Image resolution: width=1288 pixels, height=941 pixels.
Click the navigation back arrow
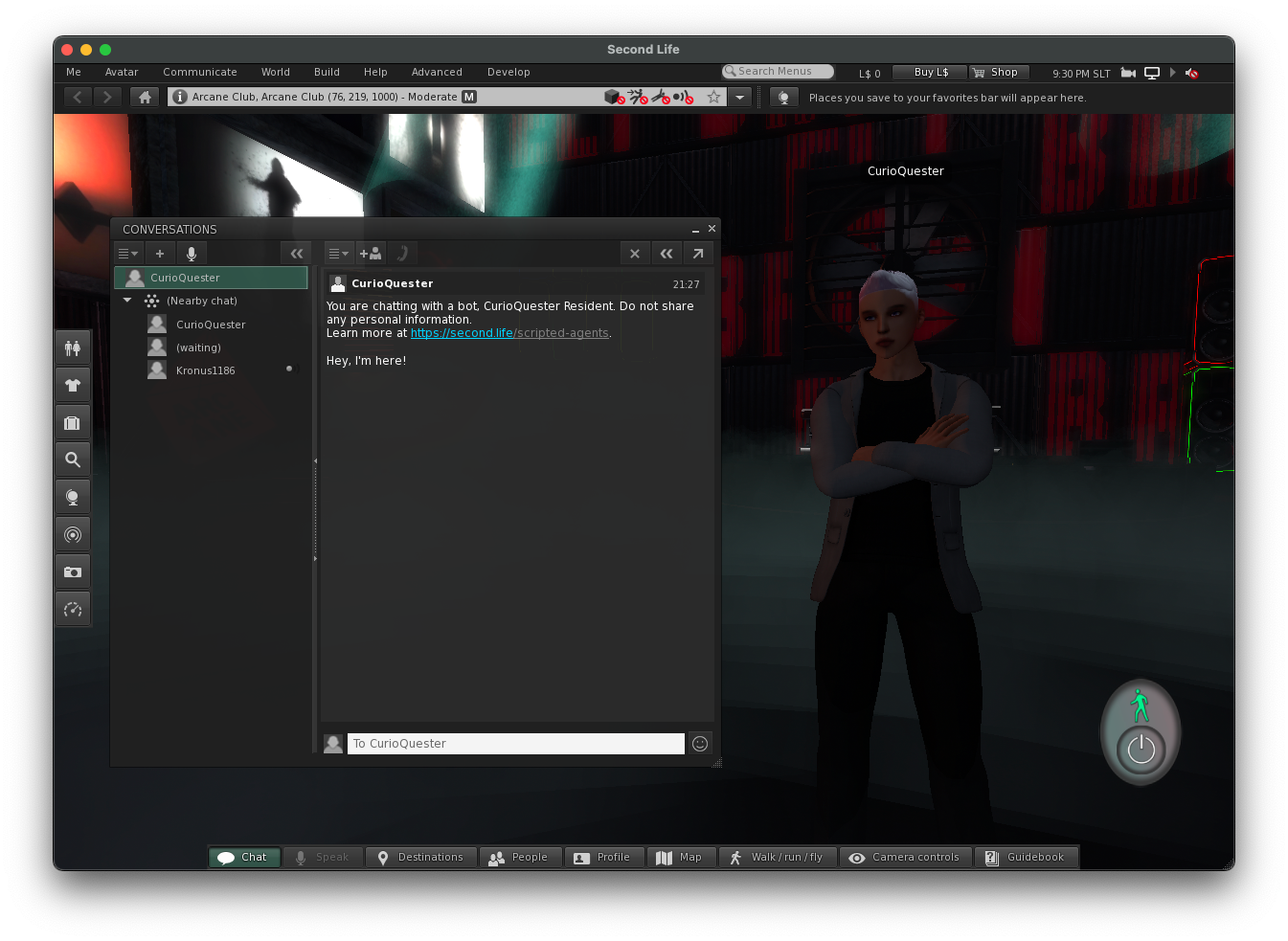click(x=78, y=97)
